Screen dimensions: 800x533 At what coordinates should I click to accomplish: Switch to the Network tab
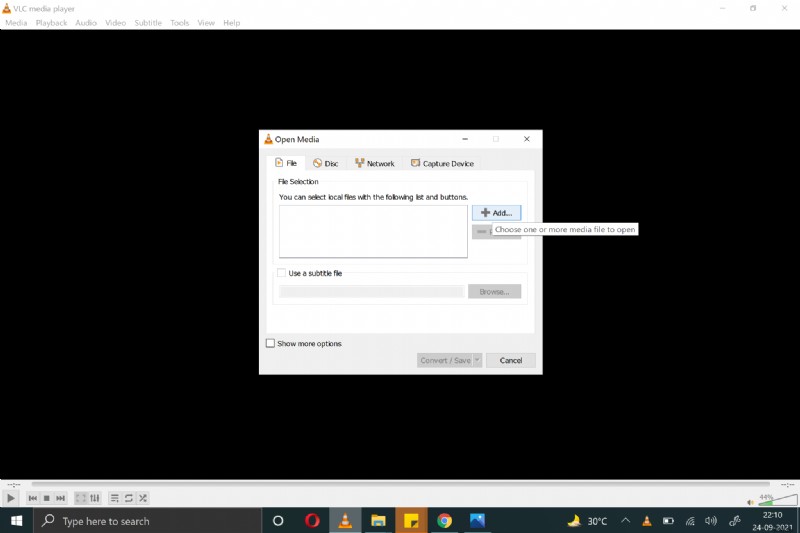click(x=374, y=163)
